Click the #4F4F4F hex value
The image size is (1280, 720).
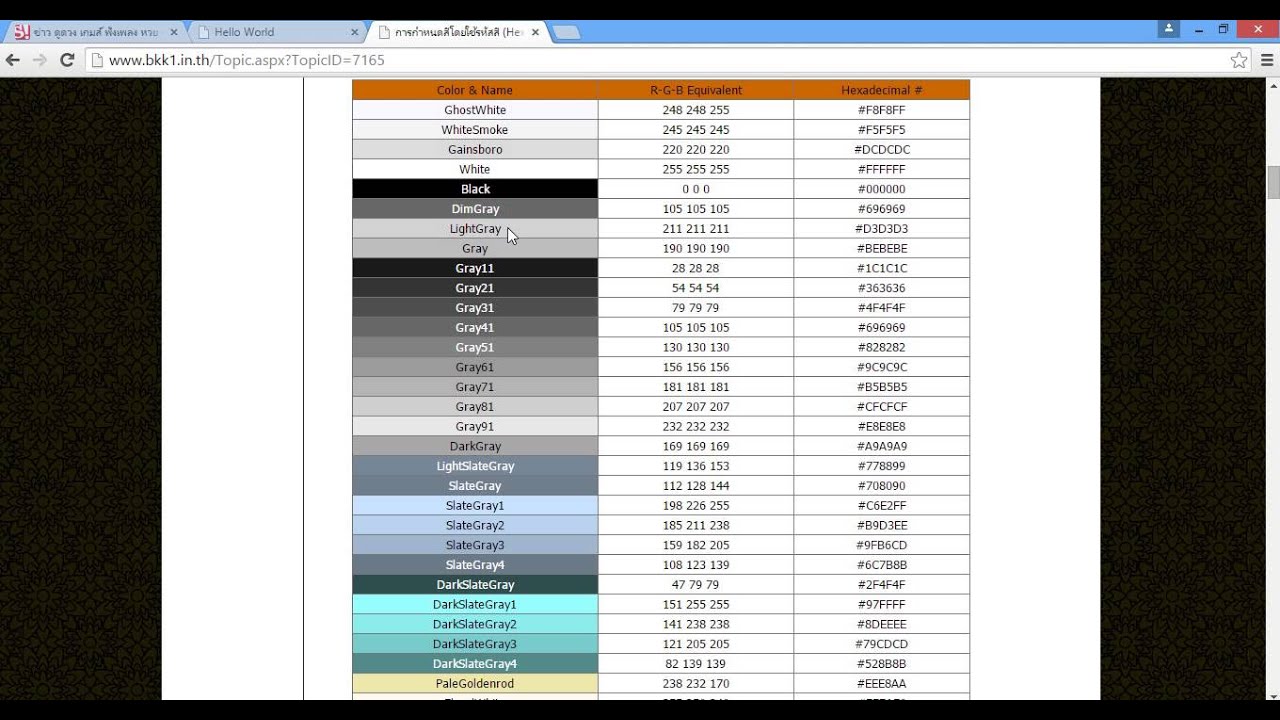881,308
